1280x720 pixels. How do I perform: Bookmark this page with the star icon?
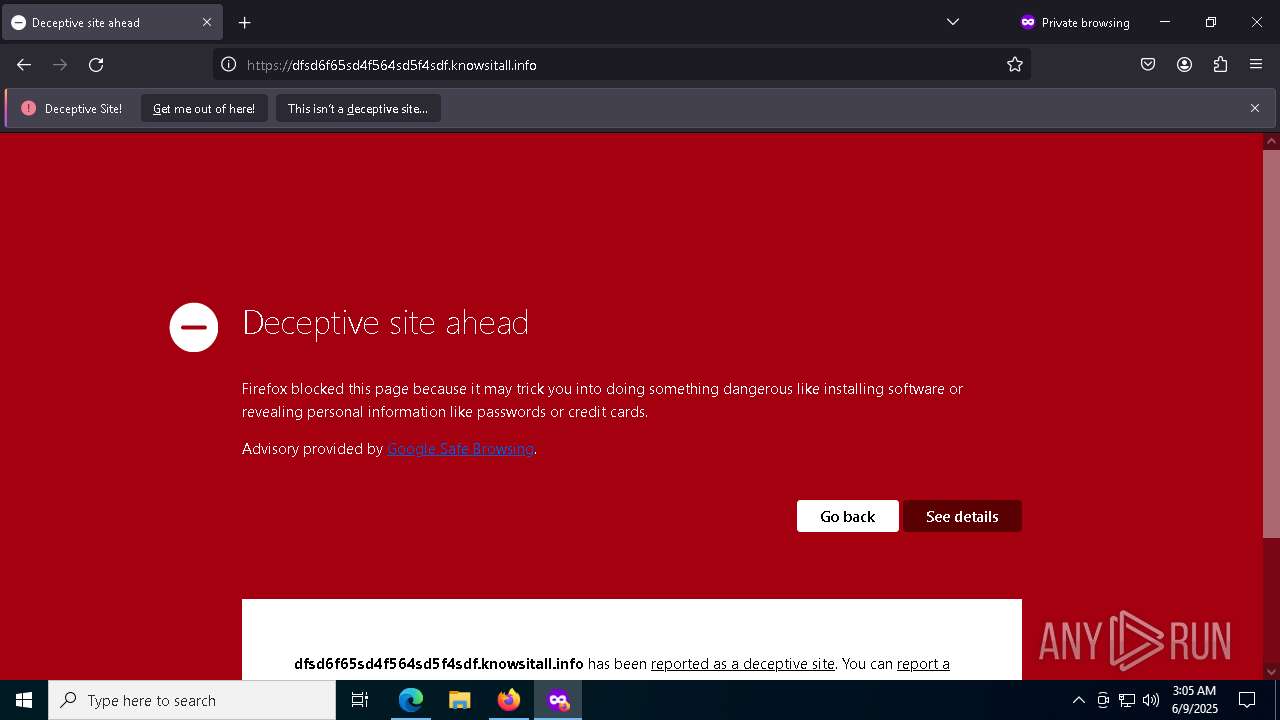[1015, 65]
